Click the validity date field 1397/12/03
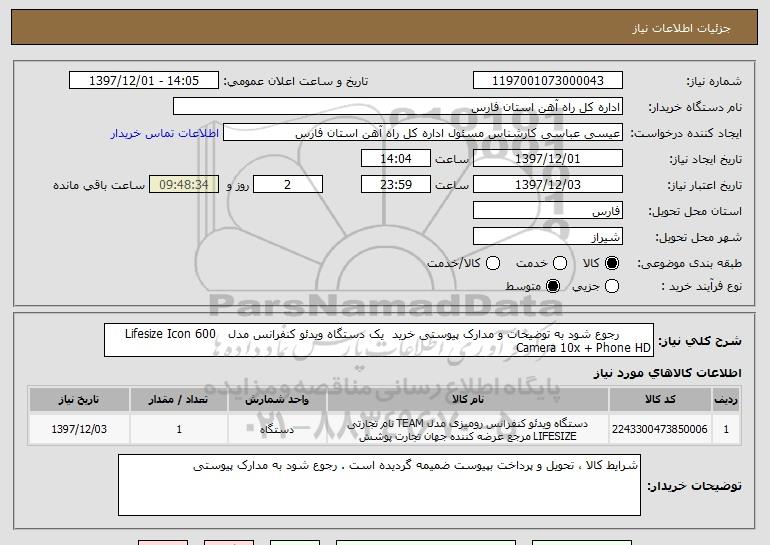 (548, 185)
